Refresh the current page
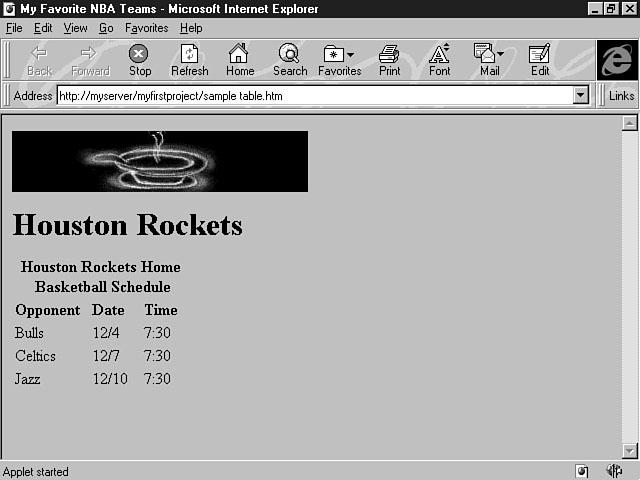This screenshot has height=480, width=640. point(189,59)
